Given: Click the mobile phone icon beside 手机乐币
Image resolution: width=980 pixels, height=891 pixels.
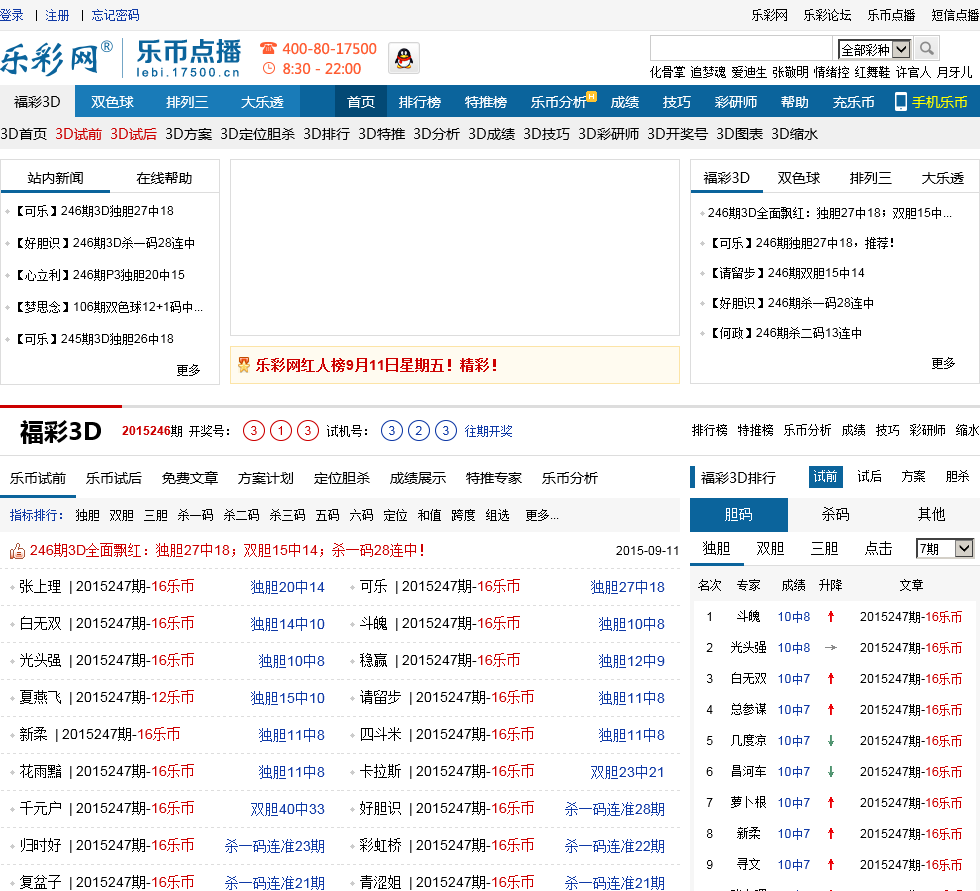Looking at the screenshot, I should point(900,102).
